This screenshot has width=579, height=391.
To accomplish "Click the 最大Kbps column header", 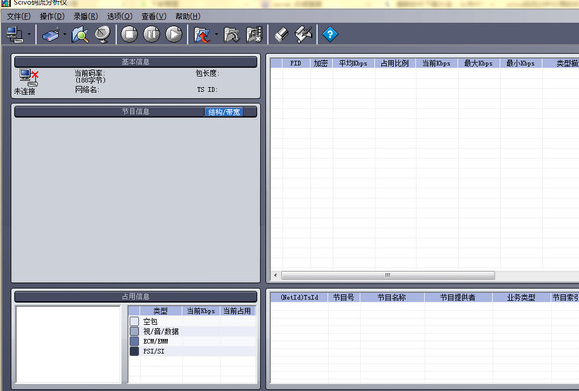I will [479, 63].
